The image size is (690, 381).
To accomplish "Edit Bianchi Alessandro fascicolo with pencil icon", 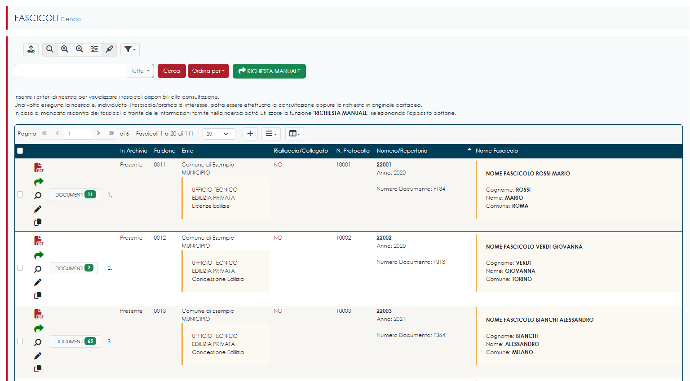I will point(37,355).
